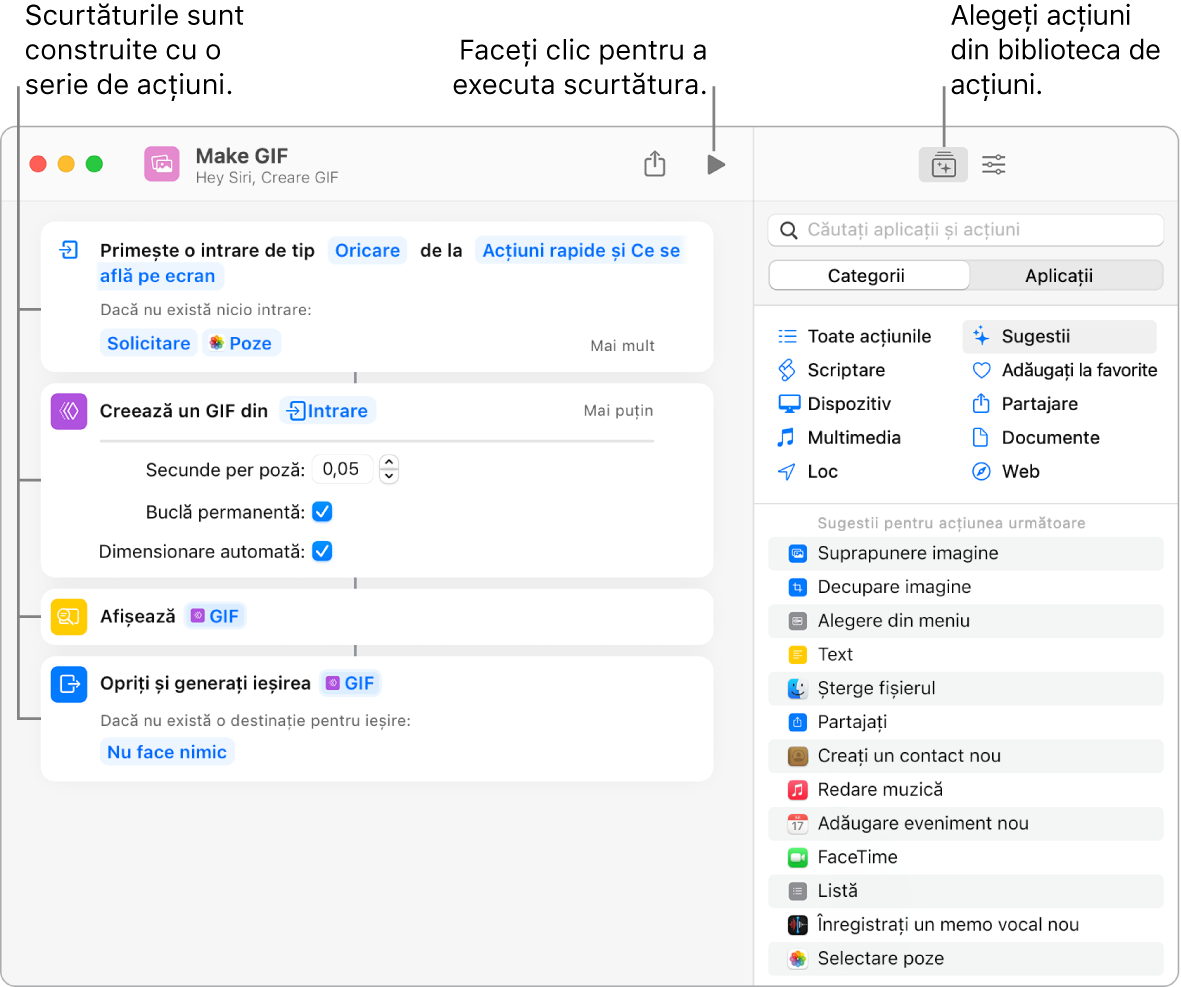
Task: Click the Share icon in toolbar
Action: coord(655,164)
